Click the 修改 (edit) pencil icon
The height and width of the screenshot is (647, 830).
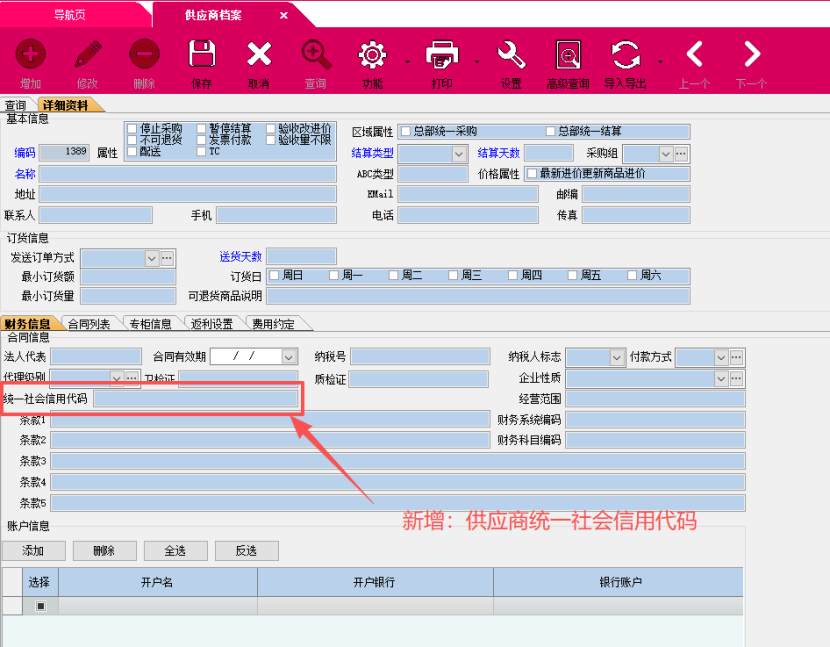87,54
